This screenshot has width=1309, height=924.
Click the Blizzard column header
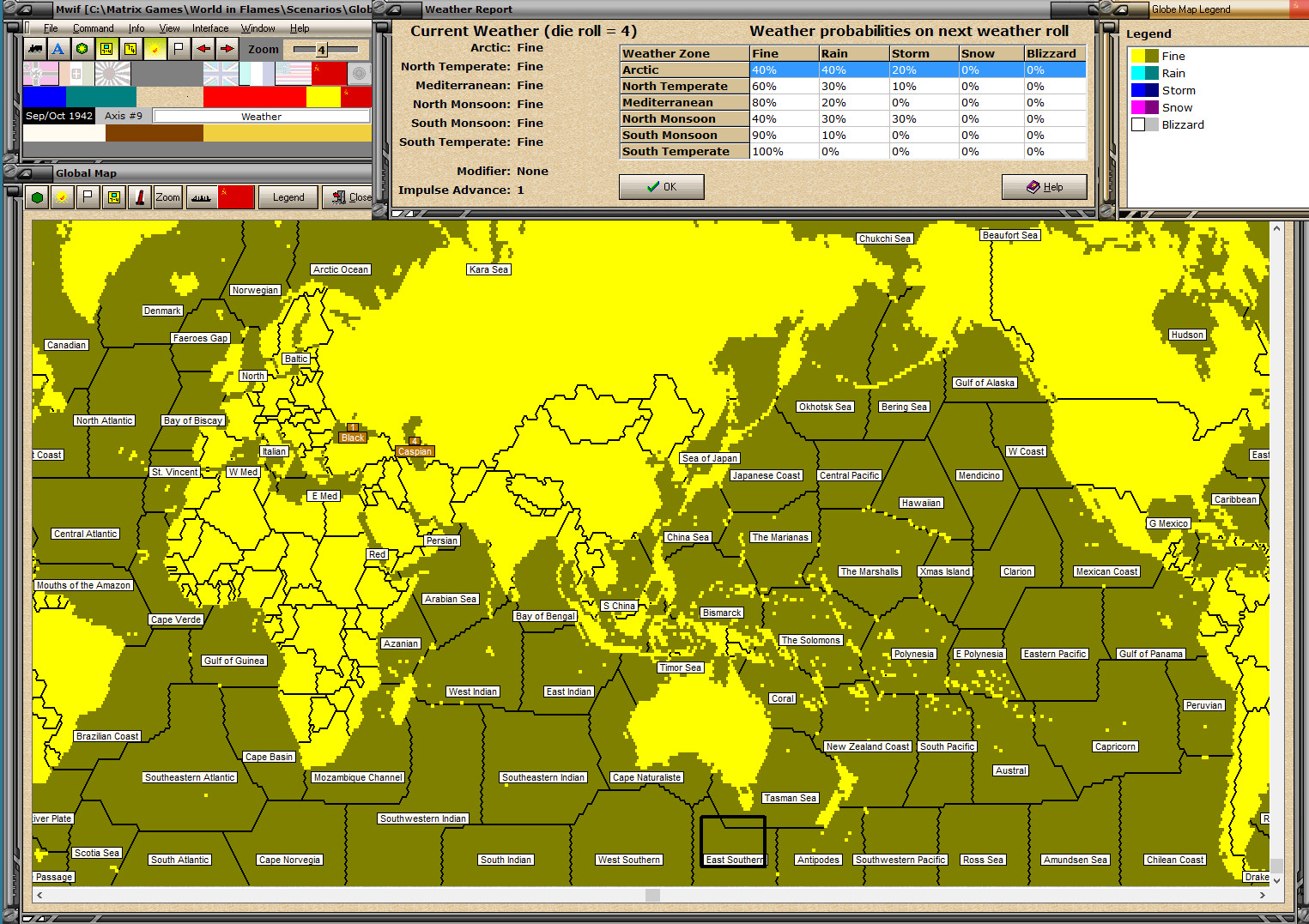click(x=1055, y=53)
